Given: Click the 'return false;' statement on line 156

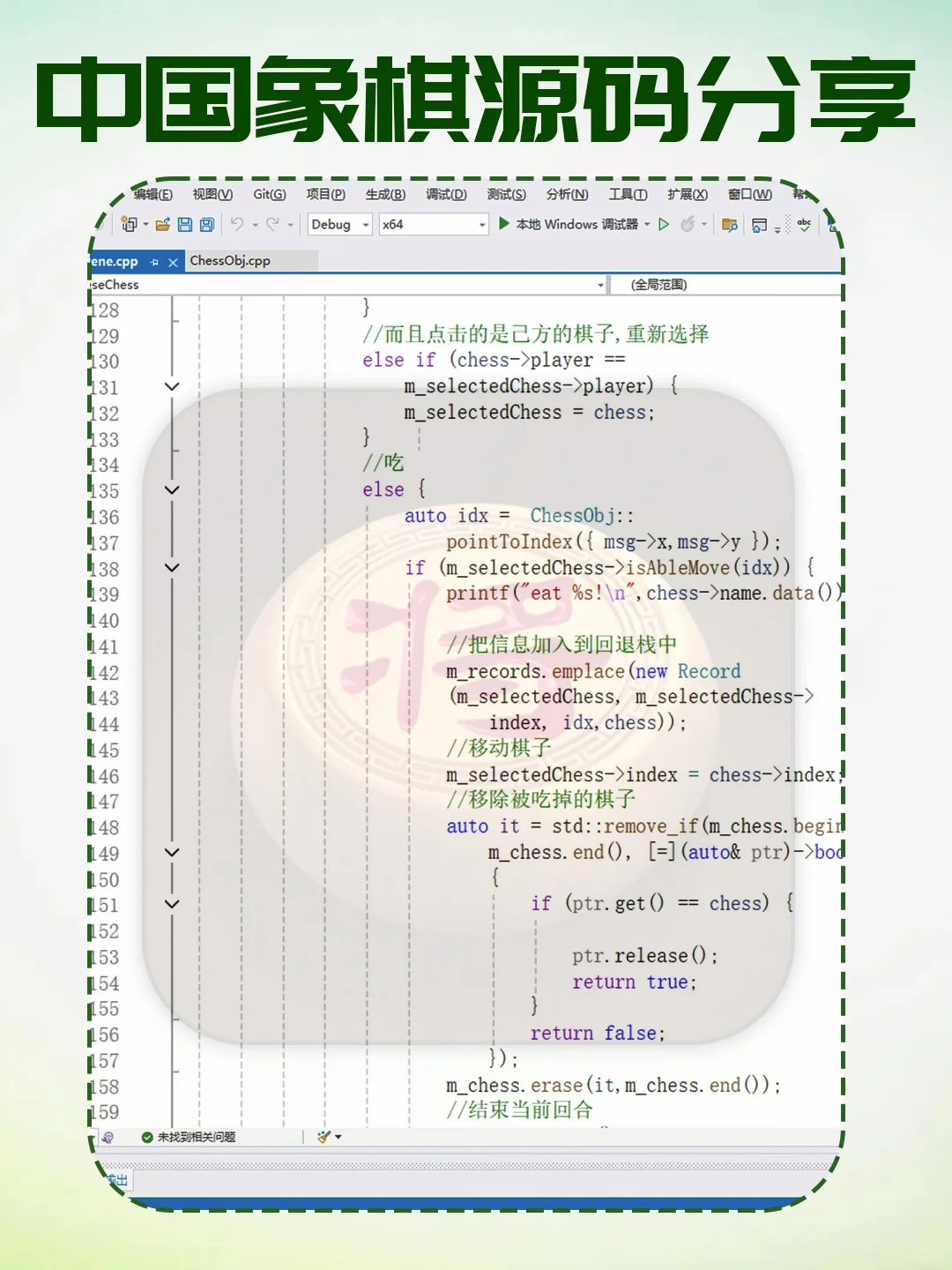Looking at the screenshot, I should 598,1033.
